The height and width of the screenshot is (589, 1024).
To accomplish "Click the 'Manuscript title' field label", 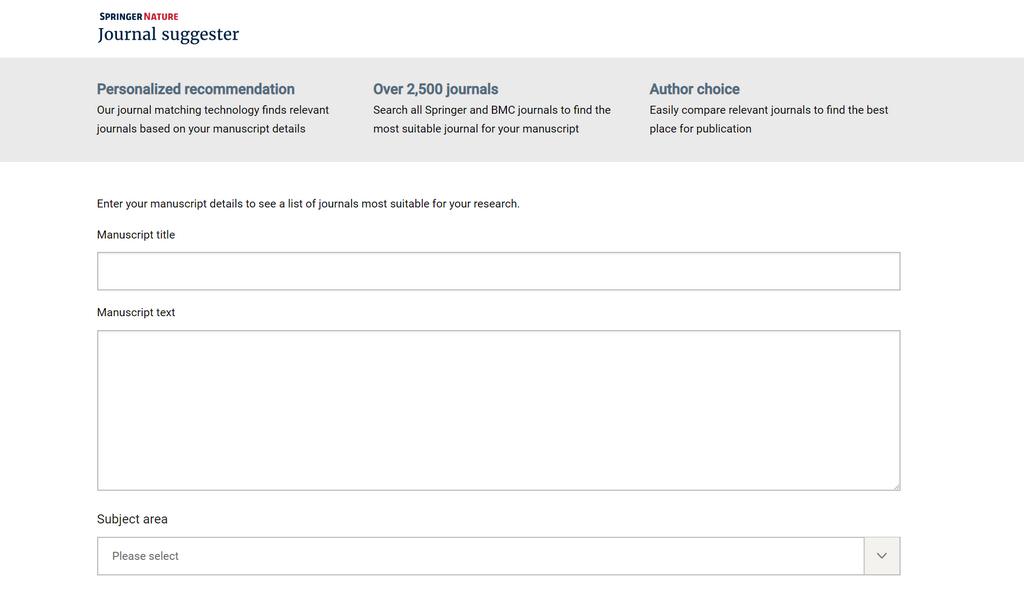I will point(136,234).
